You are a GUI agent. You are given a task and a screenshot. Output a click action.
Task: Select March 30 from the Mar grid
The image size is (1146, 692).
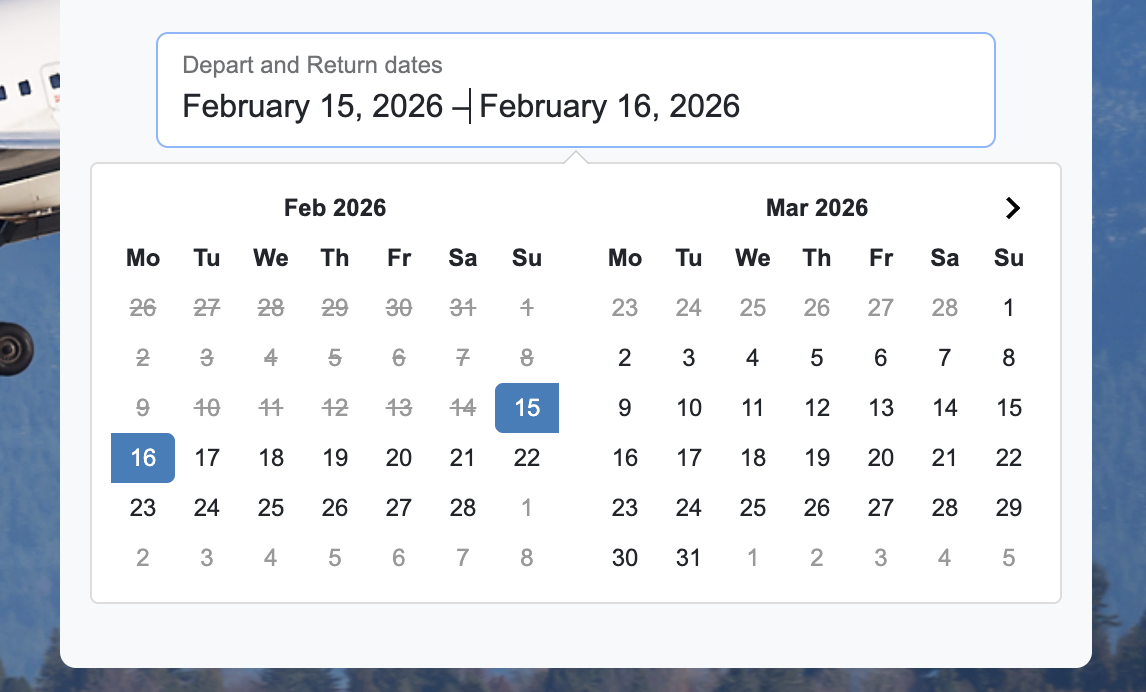625,558
